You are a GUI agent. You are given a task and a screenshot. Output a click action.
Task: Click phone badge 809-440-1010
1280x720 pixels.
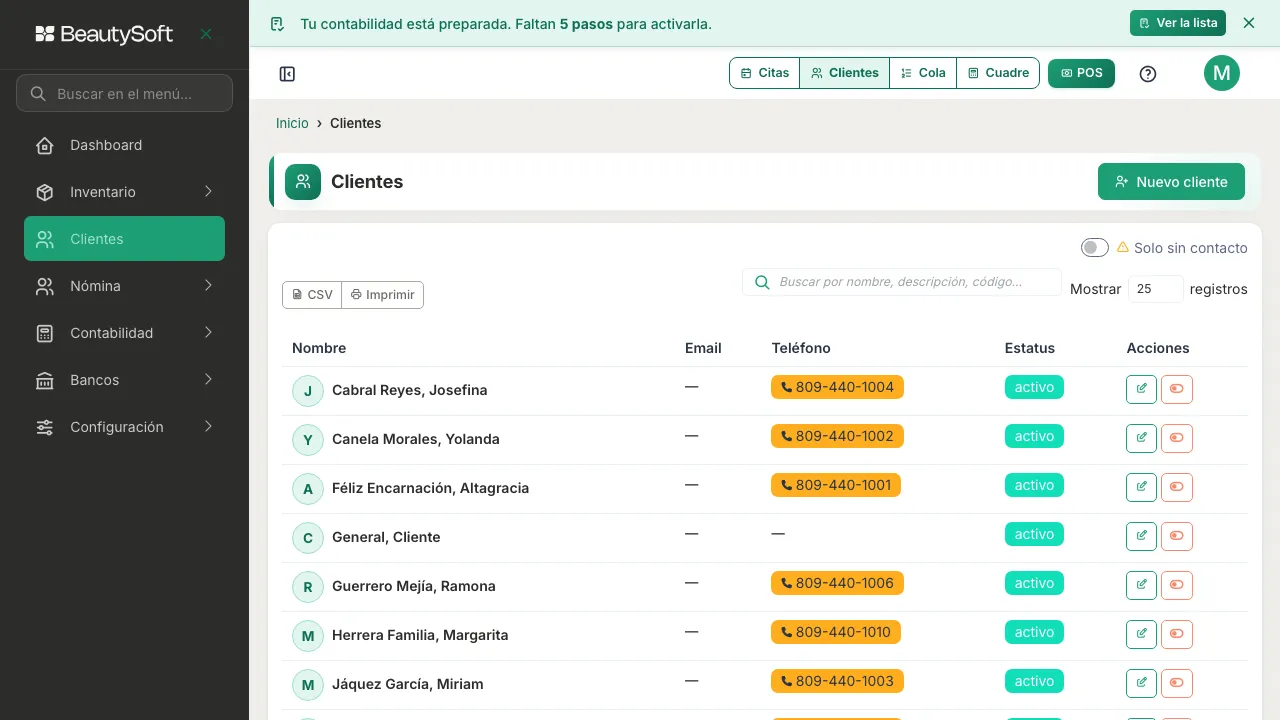[x=836, y=632]
